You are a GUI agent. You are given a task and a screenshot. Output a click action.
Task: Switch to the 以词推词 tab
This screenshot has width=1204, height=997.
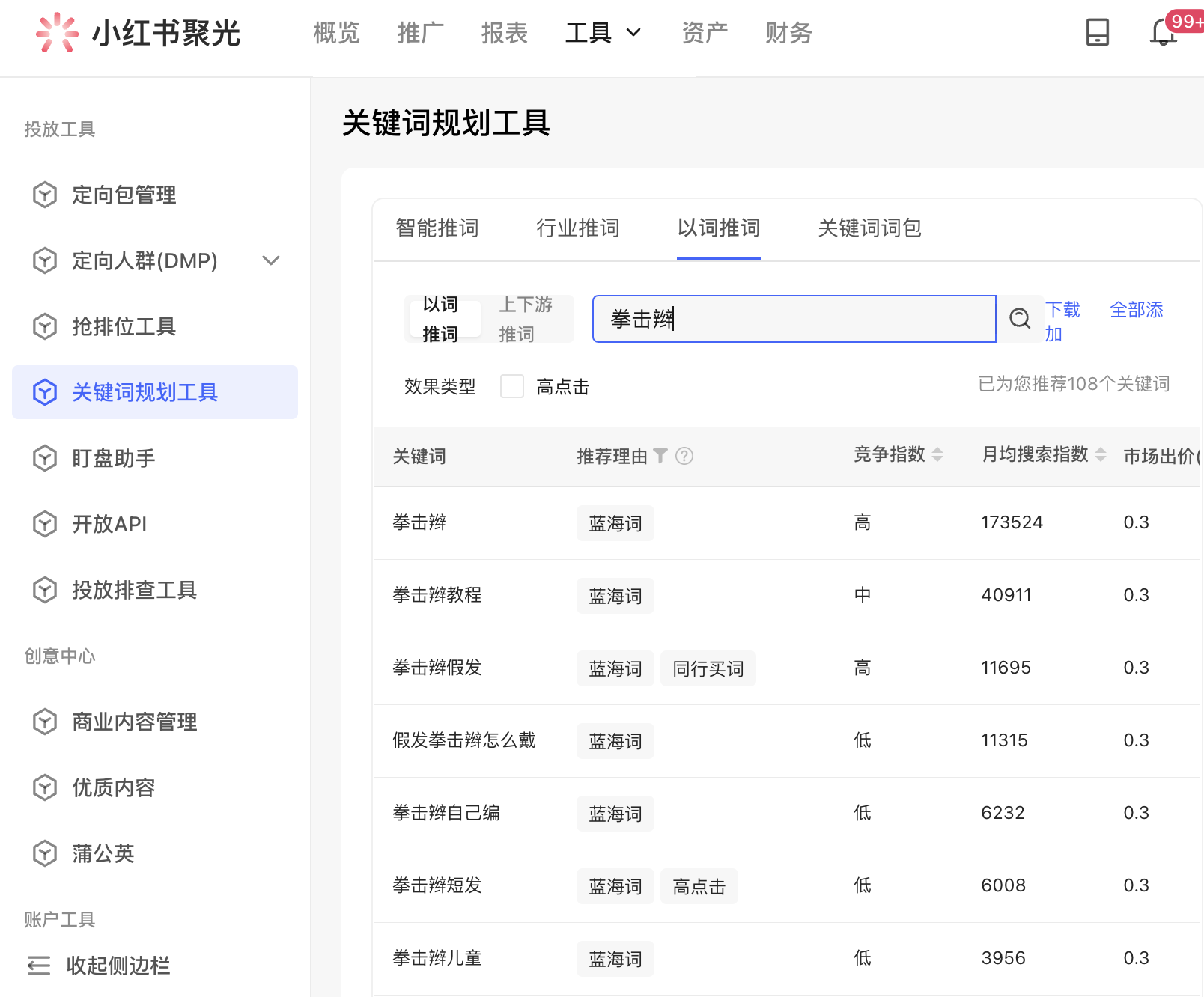(x=719, y=228)
